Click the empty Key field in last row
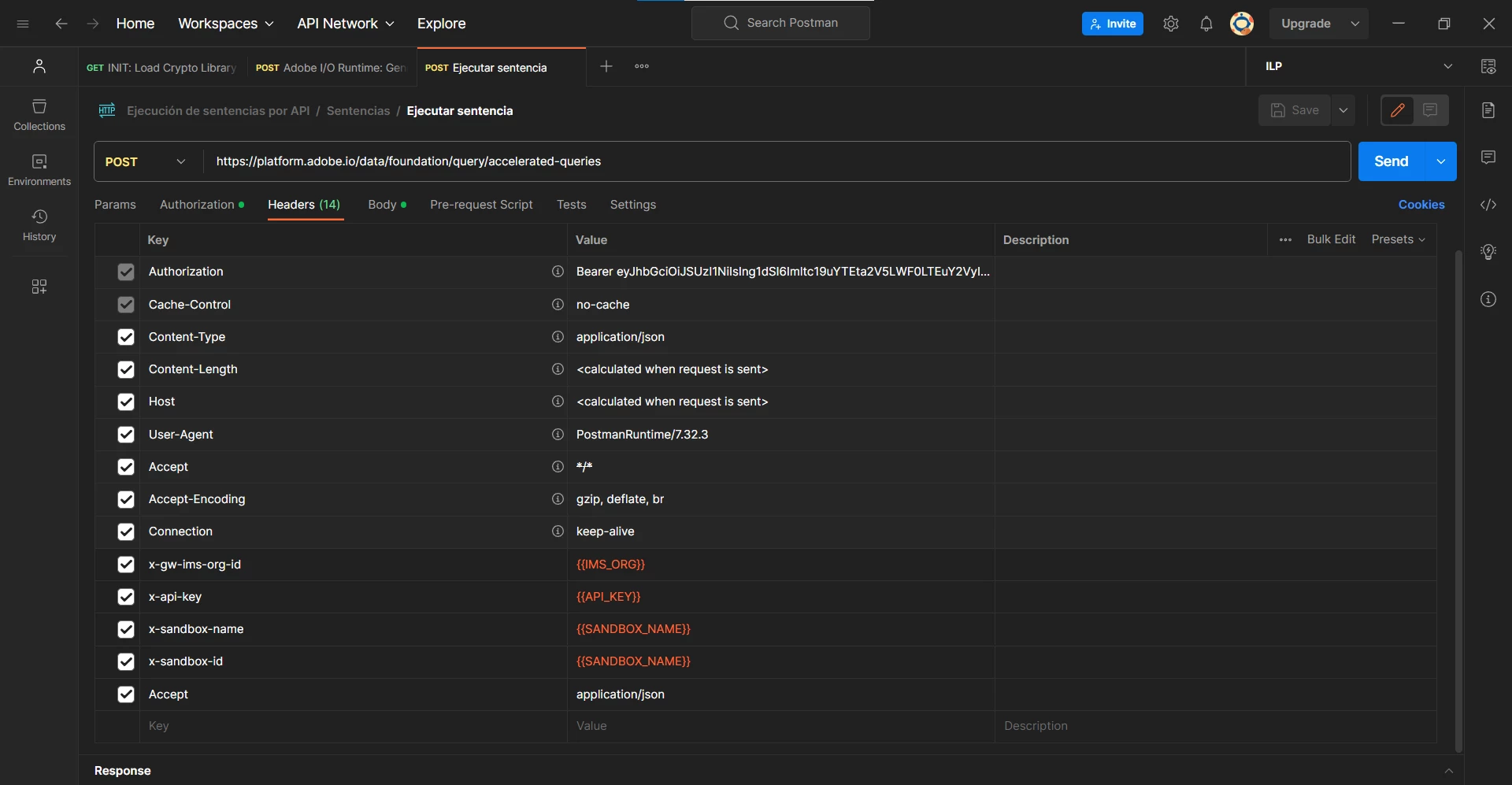Screen dimensions: 1512x785 pos(354,726)
